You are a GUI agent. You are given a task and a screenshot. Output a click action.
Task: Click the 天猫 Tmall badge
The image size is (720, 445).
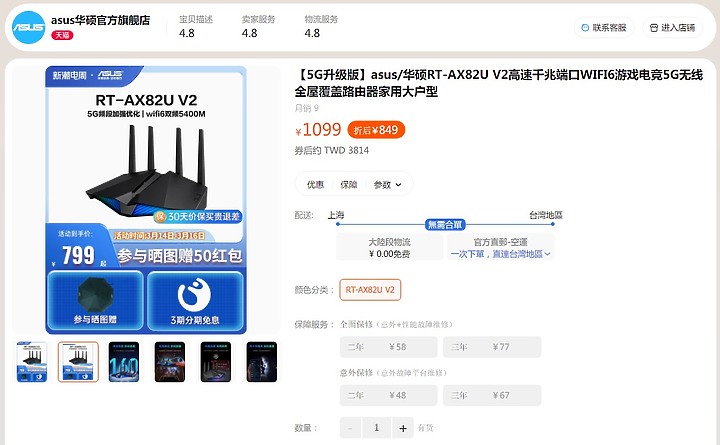pos(62,35)
